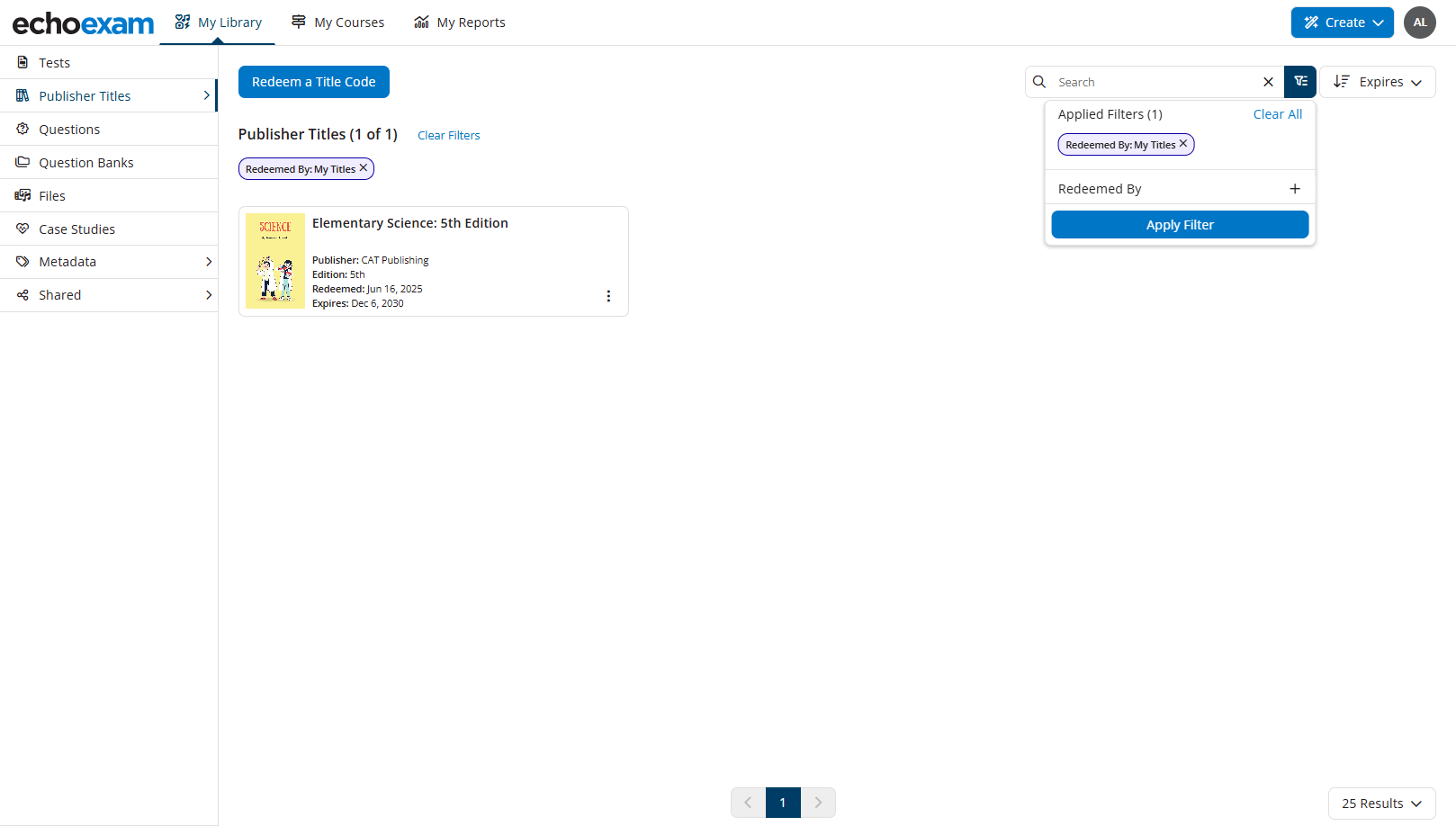Go to the previous results page arrow
This screenshot has width=1456, height=826.
748,803
